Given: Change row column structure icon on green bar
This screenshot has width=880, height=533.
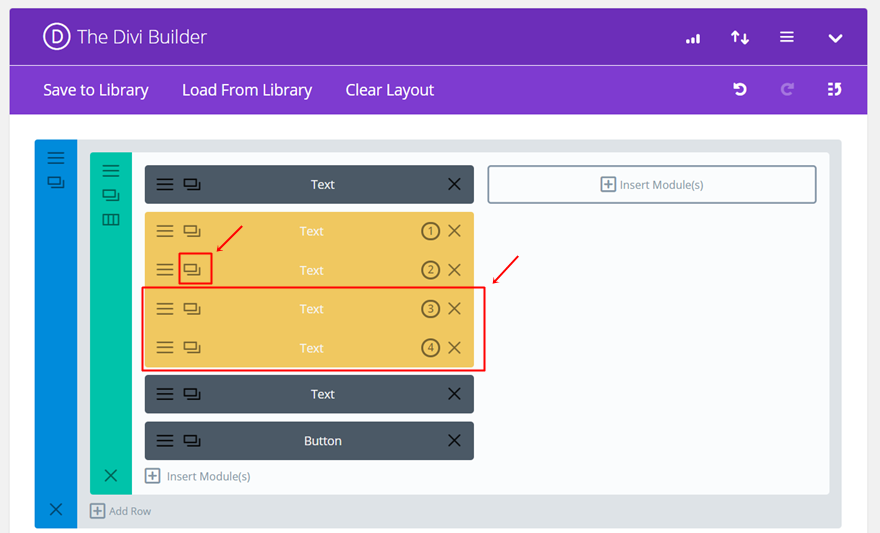Looking at the screenshot, I should [x=111, y=219].
